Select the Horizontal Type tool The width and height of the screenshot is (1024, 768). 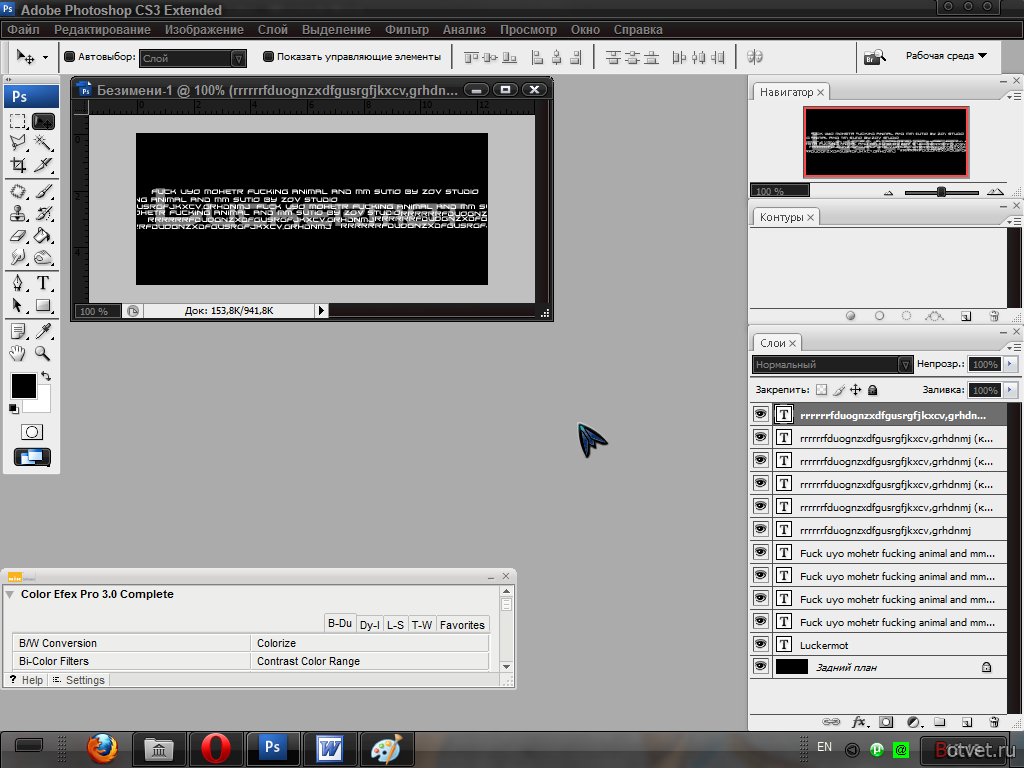43,283
